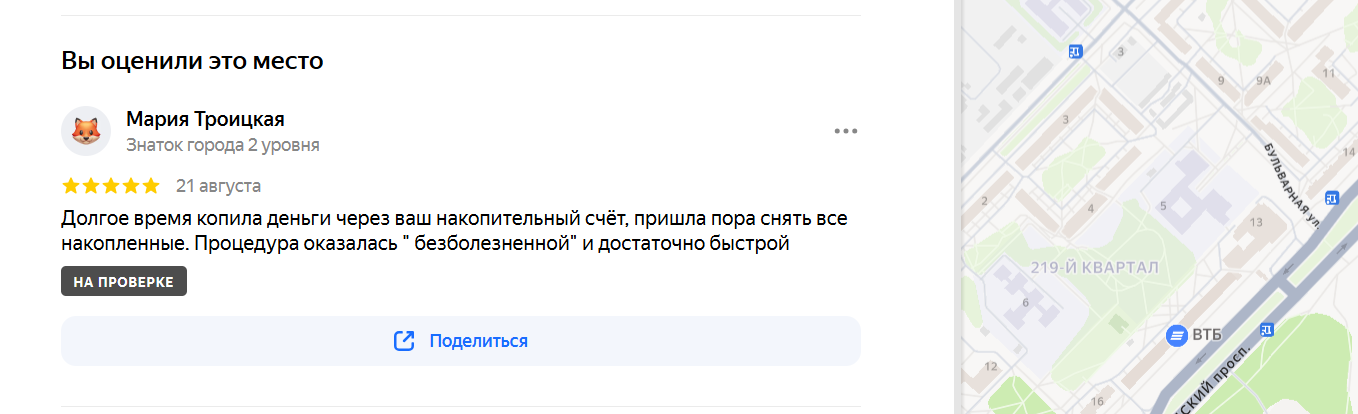Screen dimensions: 1358x414
Task: Click the share arrow icon
Action: [404, 341]
